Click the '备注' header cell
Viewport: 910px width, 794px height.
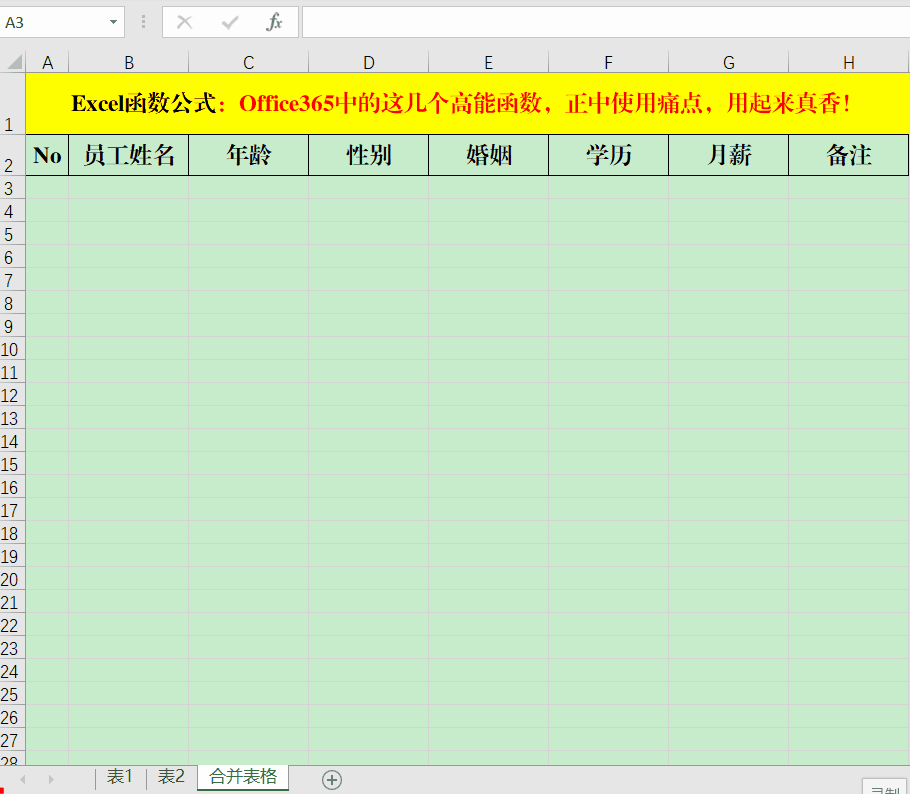click(x=848, y=155)
